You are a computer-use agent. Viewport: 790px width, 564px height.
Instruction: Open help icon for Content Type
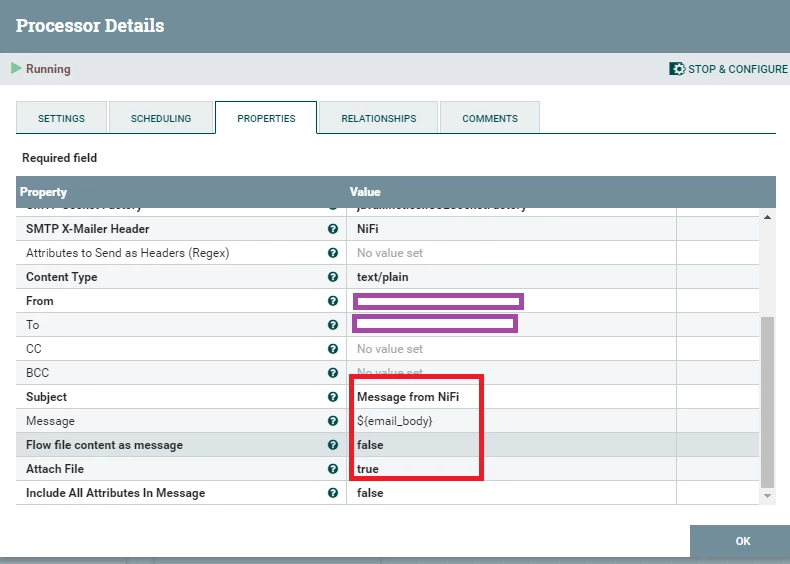pyautogui.click(x=333, y=277)
